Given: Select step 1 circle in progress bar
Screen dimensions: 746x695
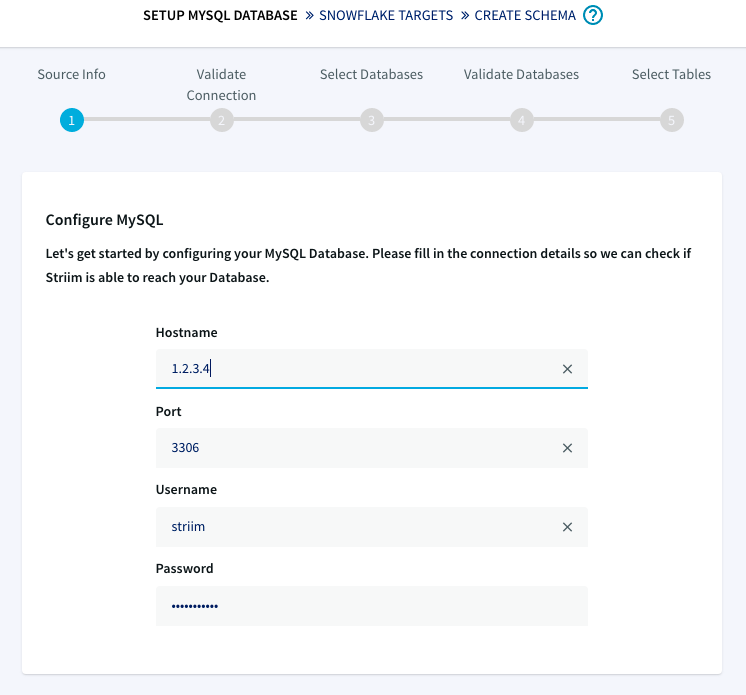Looking at the screenshot, I should (x=72, y=120).
